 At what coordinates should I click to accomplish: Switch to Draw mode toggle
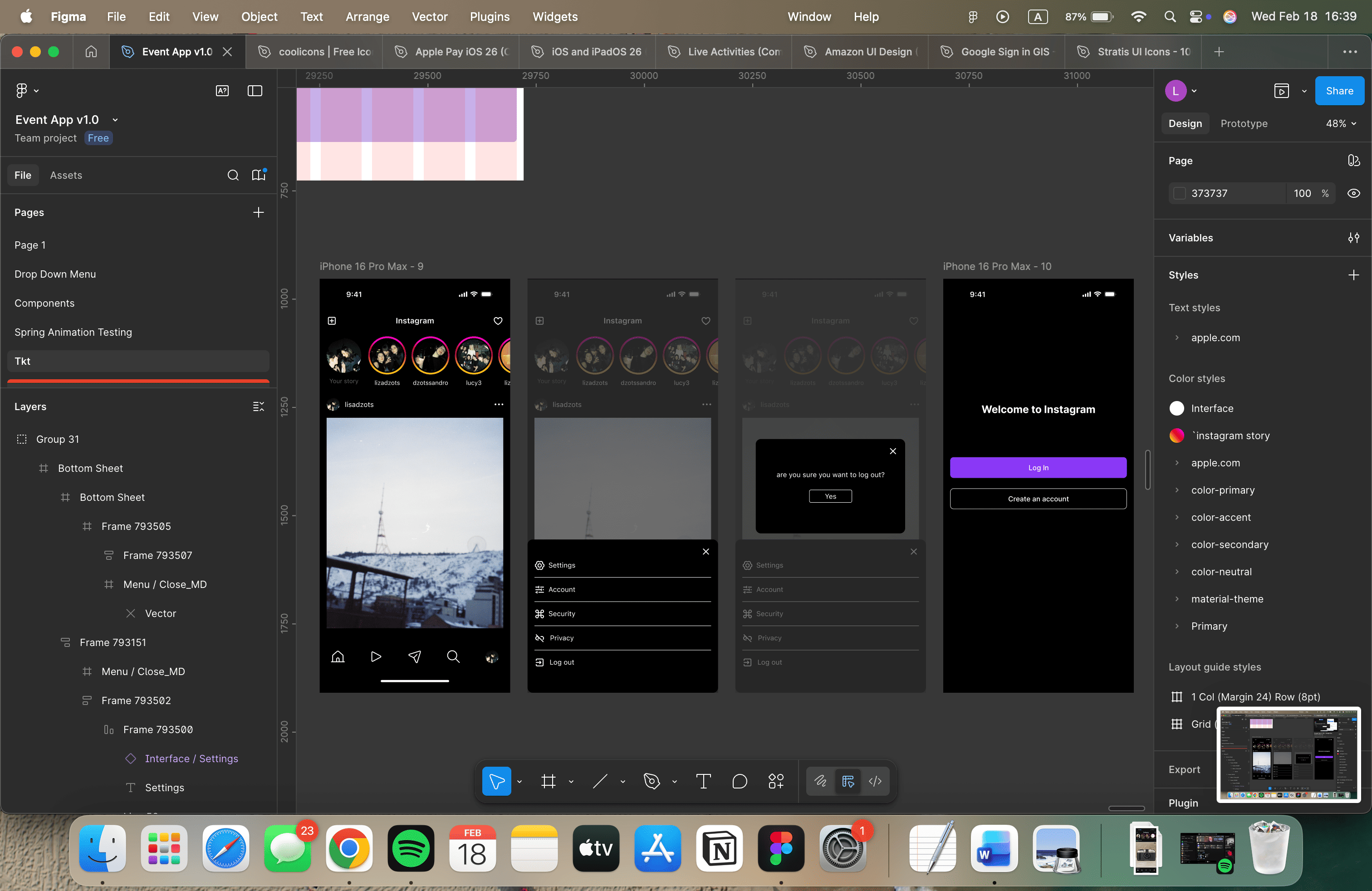(820, 781)
